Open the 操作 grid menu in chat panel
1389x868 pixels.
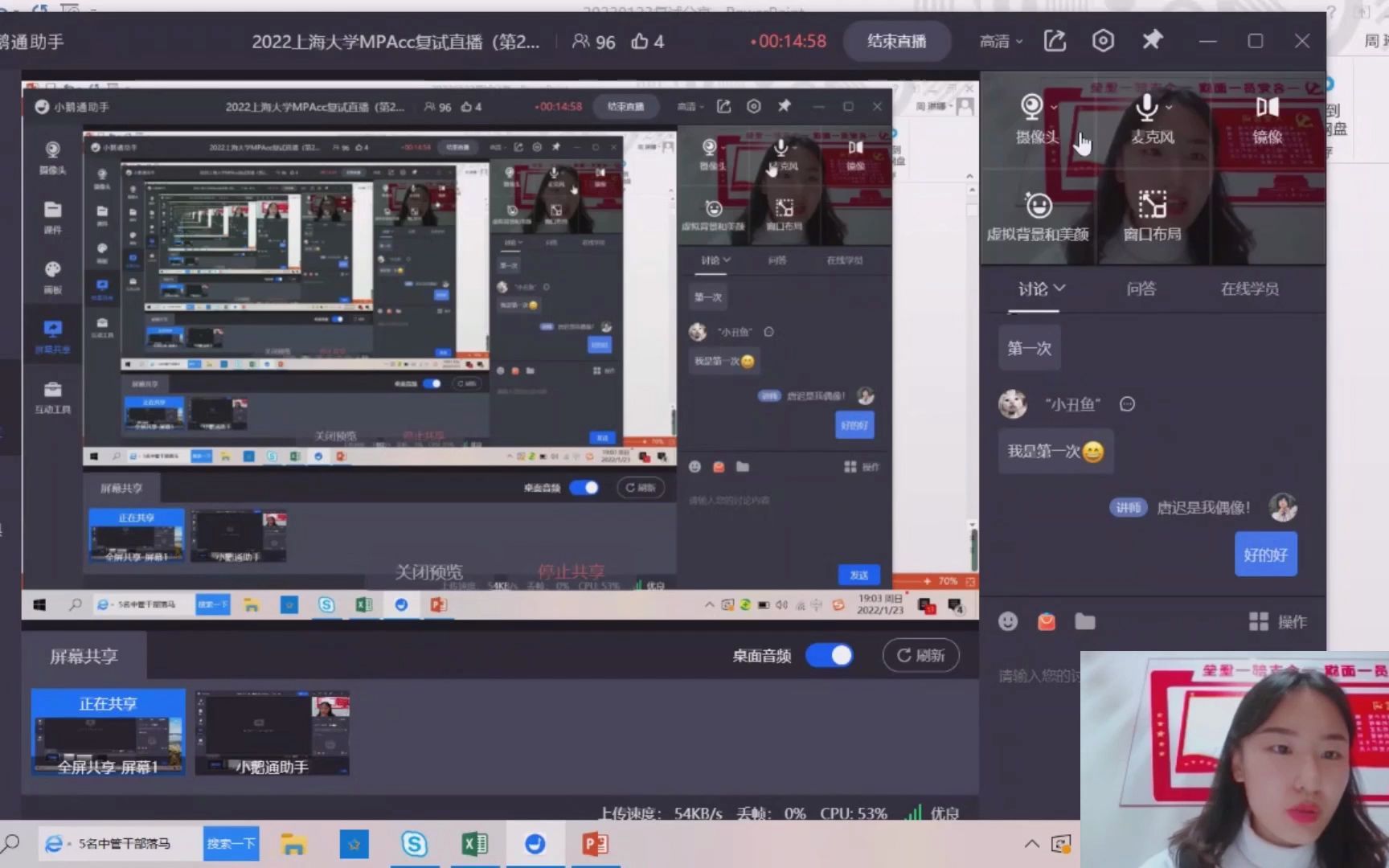pyautogui.click(x=1277, y=621)
